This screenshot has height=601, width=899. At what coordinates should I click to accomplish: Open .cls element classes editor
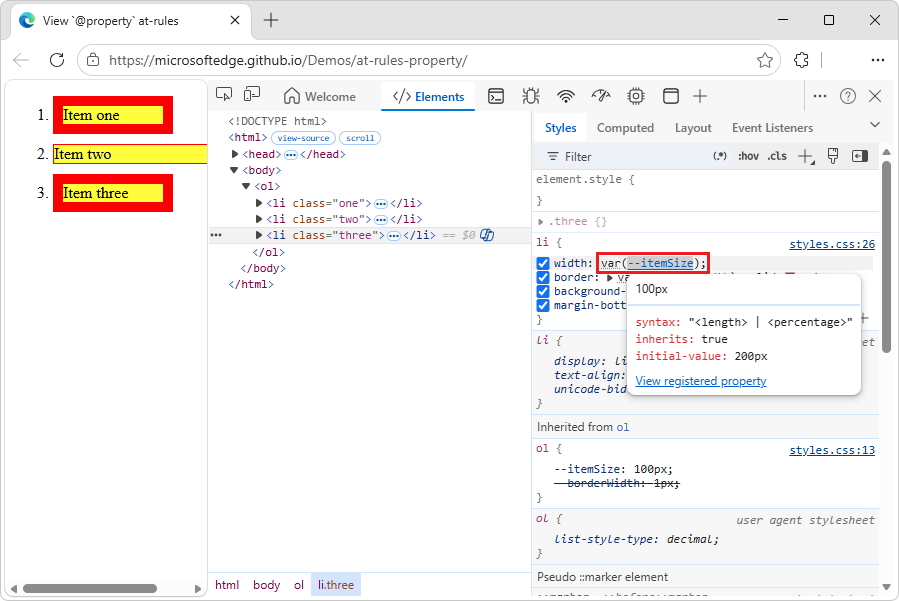(x=777, y=156)
